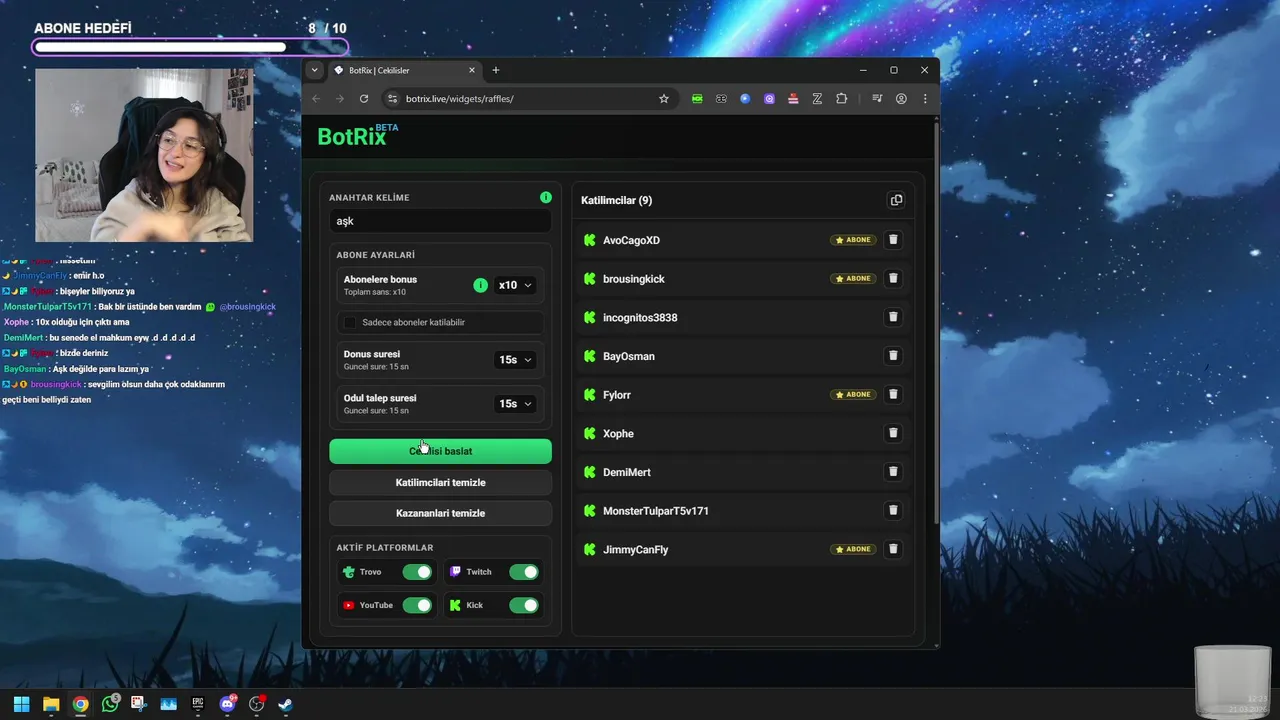Click the BotRix logo
The image size is (1280, 720).
[x=357, y=136]
